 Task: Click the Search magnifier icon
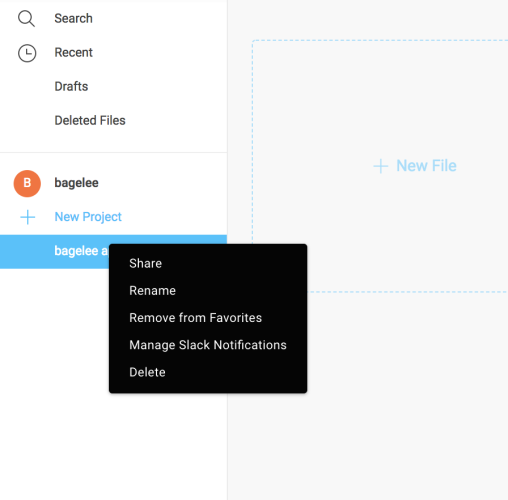click(26, 19)
